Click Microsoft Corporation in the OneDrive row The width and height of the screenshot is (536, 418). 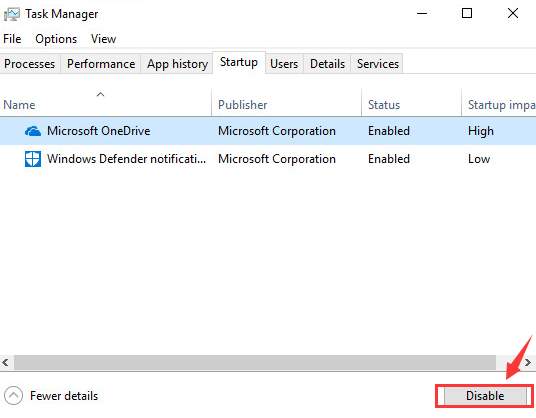click(277, 131)
